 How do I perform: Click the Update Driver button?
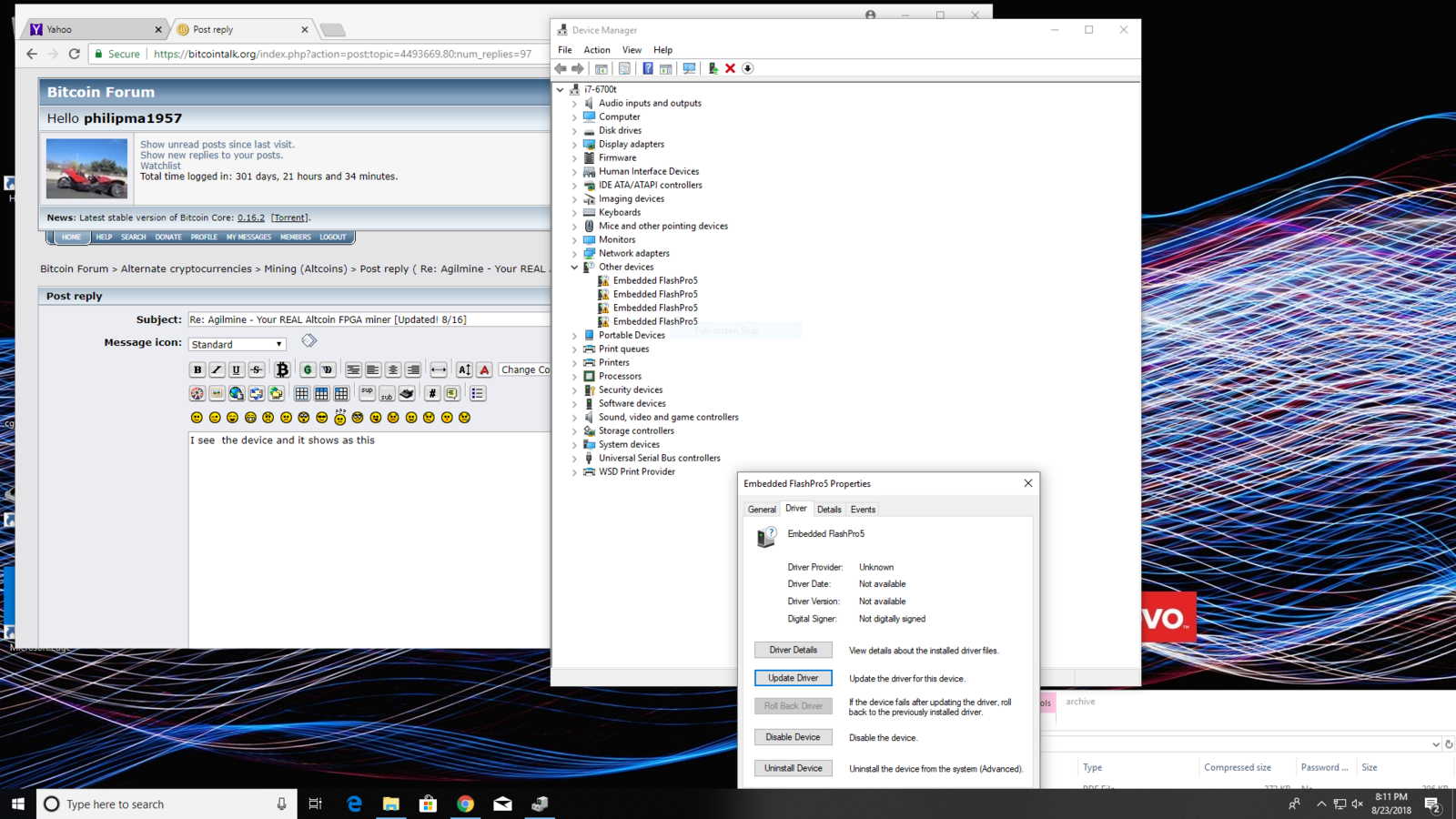(x=793, y=678)
